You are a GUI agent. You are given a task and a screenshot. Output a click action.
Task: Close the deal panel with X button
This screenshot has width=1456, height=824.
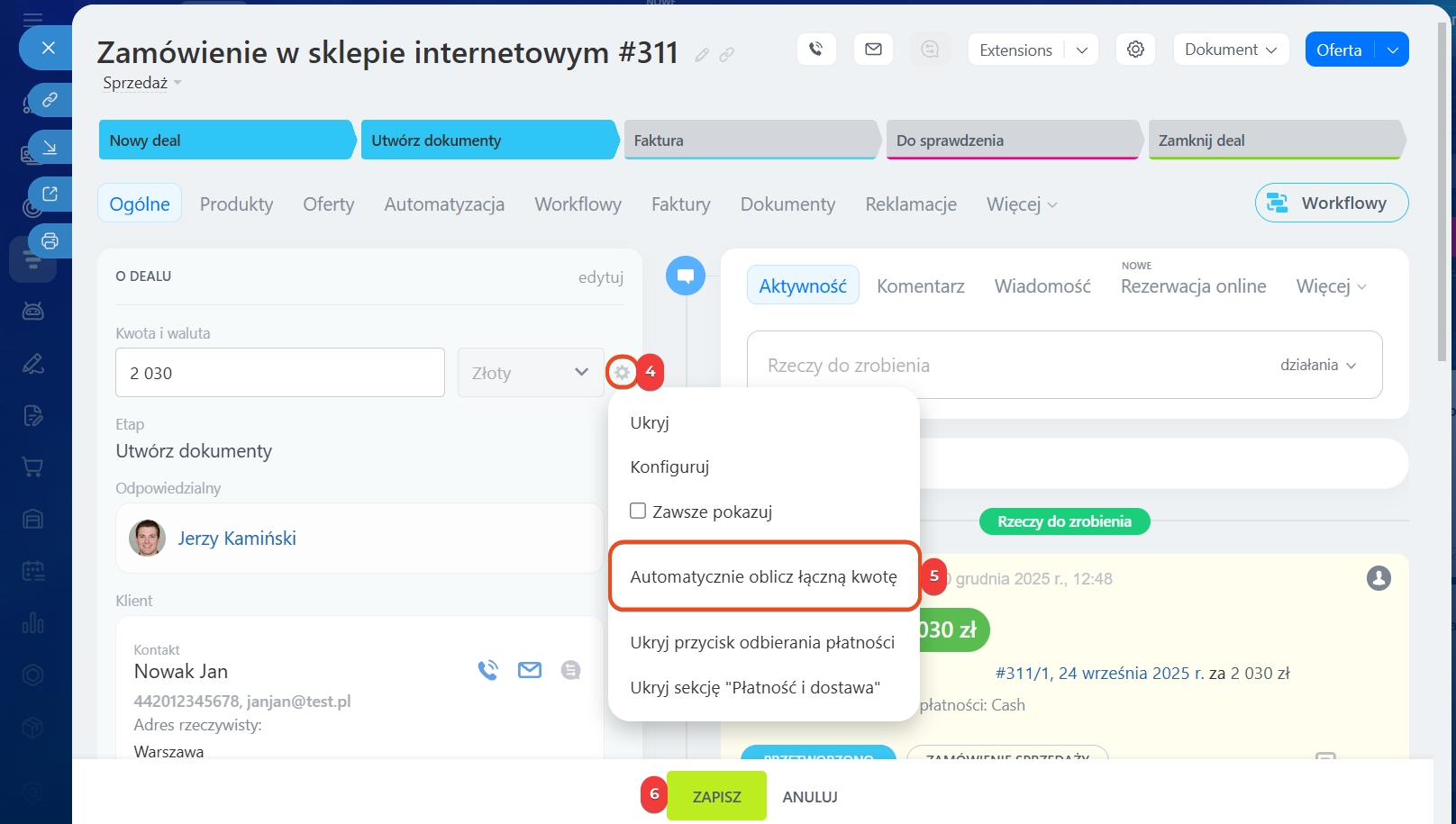[49, 48]
